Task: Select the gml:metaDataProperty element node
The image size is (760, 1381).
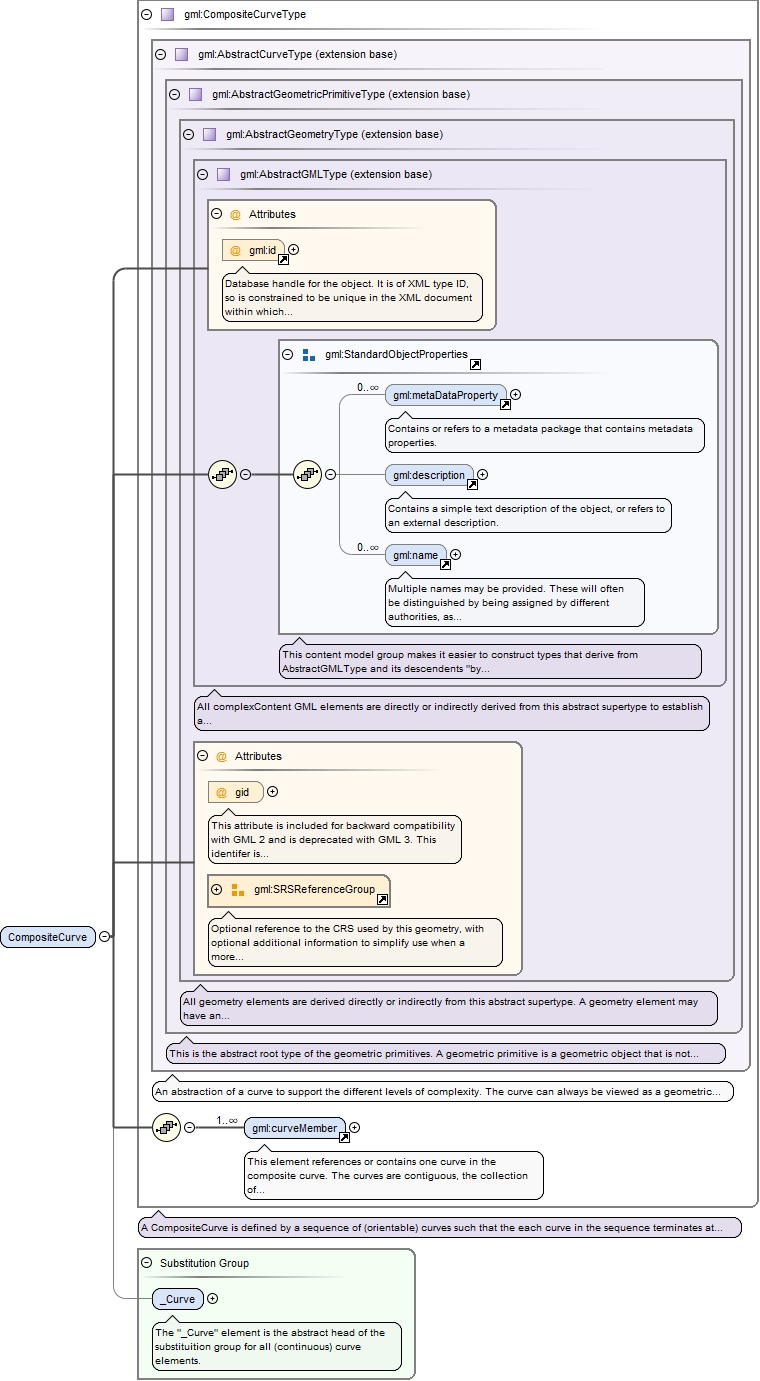Action: click(x=446, y=395)
